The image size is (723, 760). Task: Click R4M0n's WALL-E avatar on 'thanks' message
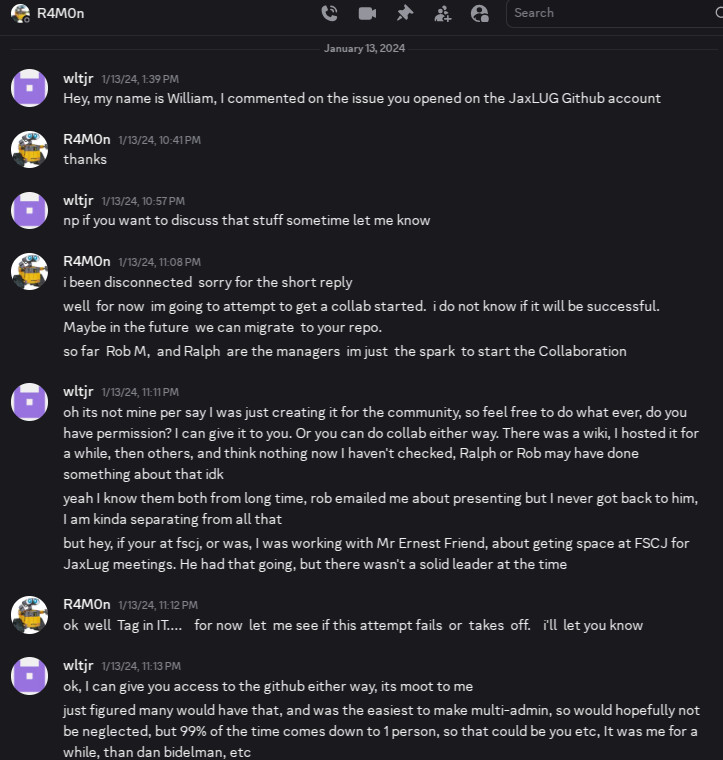coord(30,149)
